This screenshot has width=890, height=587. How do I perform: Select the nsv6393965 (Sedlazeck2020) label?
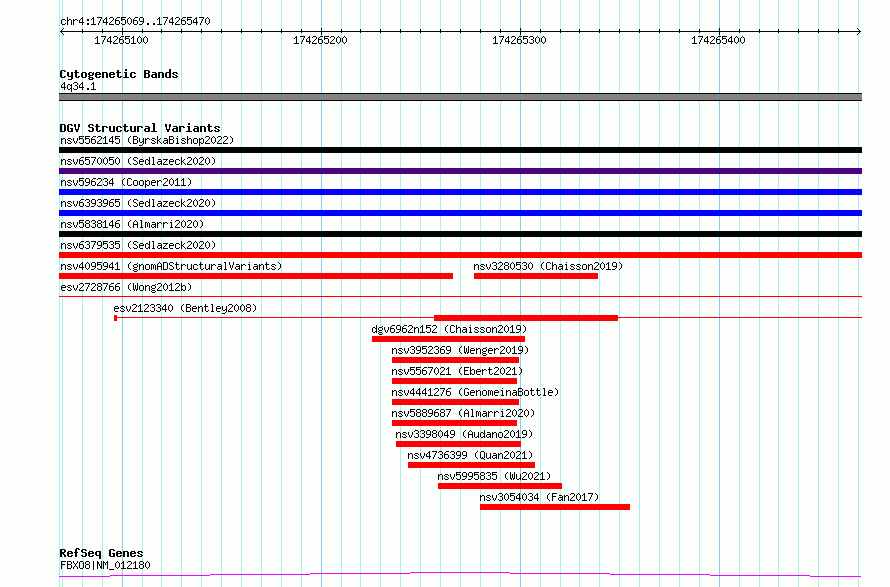click(138, 203)
